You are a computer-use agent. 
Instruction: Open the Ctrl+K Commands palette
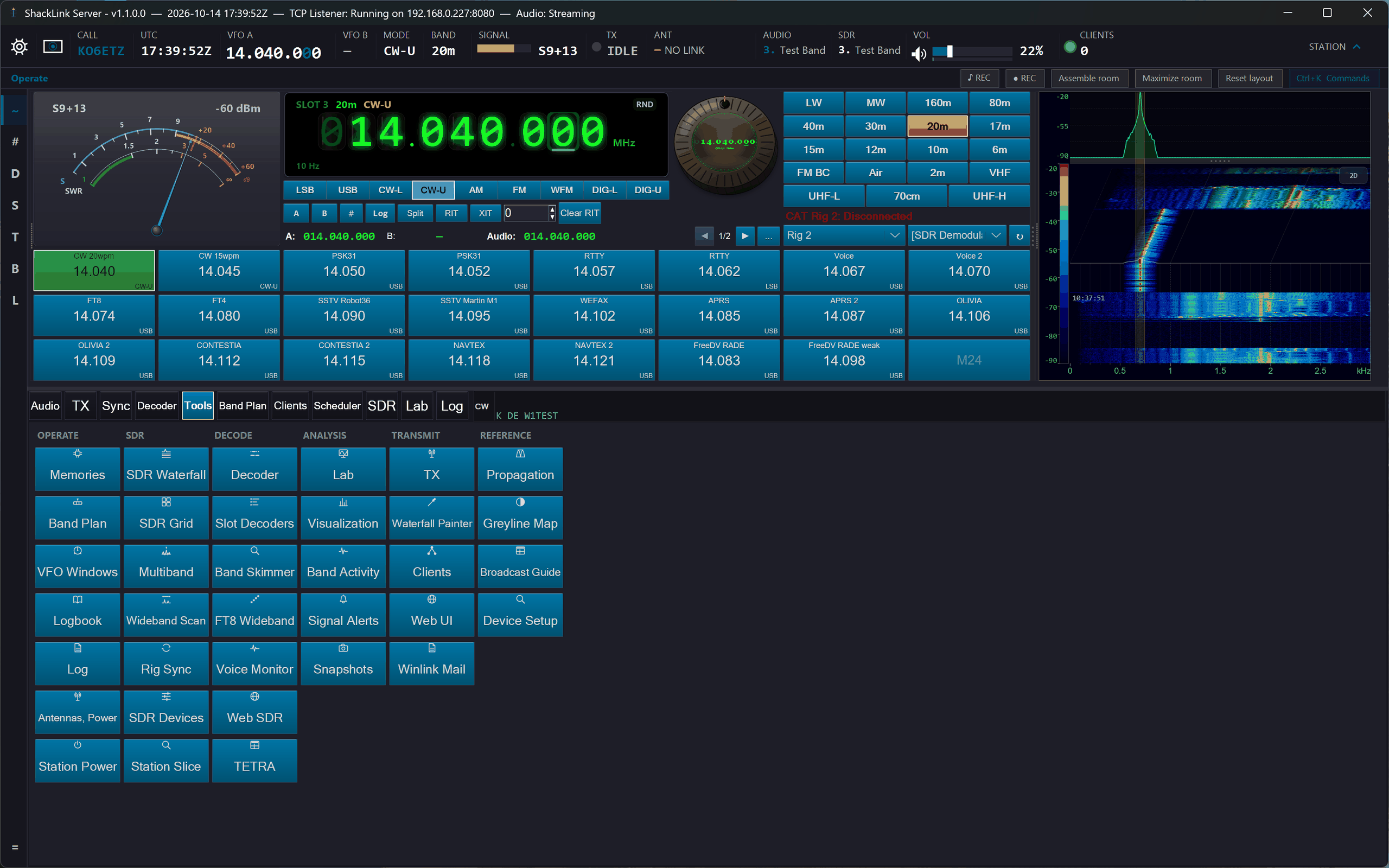1332,78
